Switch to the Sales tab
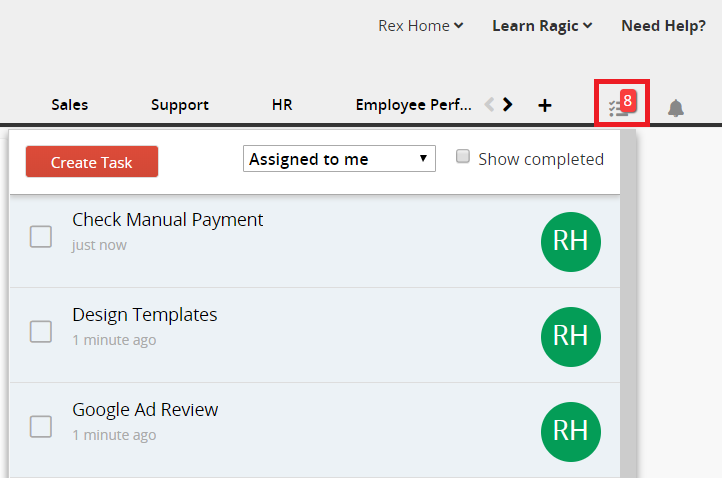This screenshot has width=722, height=478. tap(70, 105)
